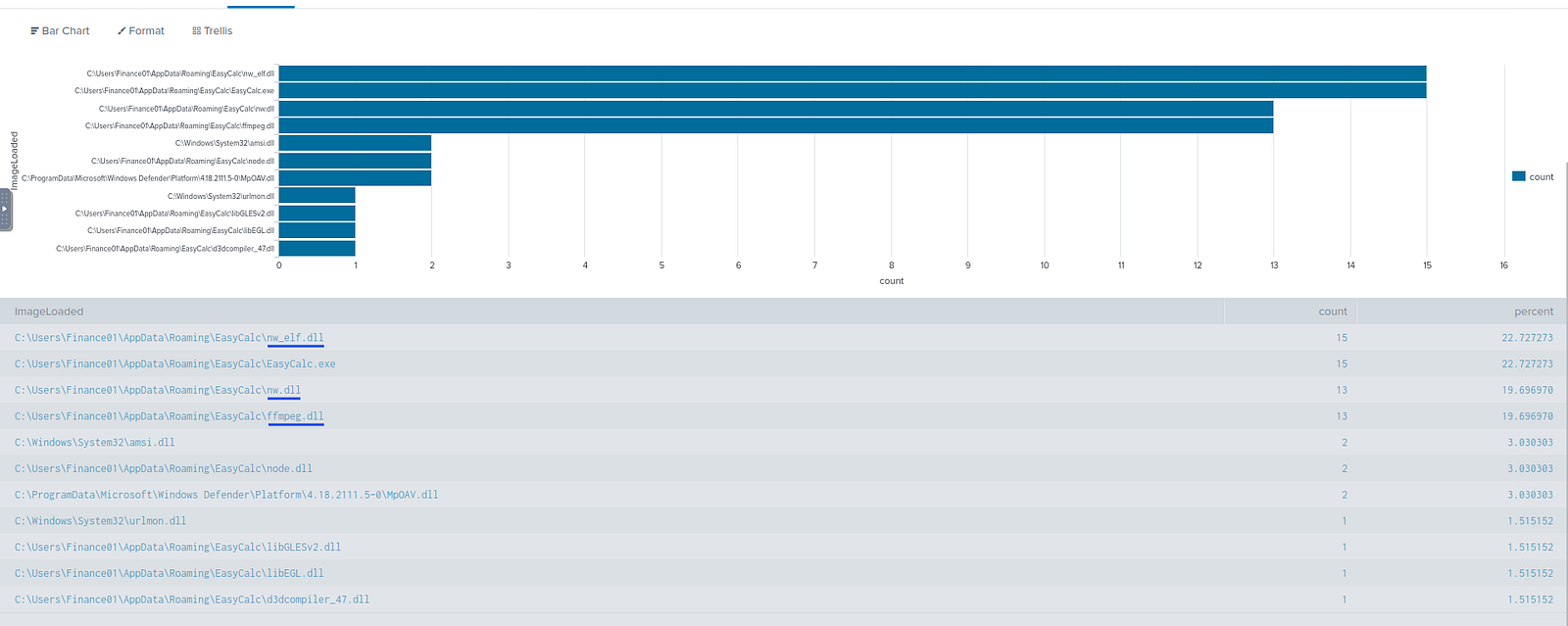Click the EasyCalc\nw.dll bar in chart
This screenshot has height=626, width=1568.
point(776,109)
